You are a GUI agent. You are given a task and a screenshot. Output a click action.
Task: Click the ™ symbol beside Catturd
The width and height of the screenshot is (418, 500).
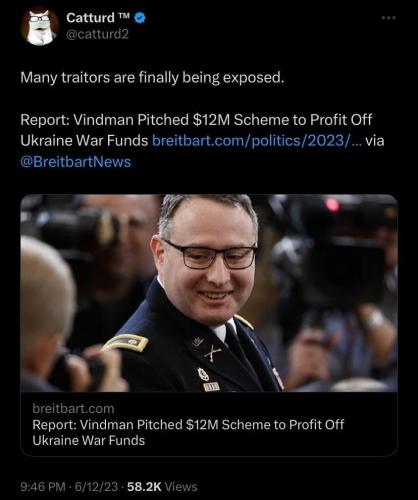pos(124,15)
